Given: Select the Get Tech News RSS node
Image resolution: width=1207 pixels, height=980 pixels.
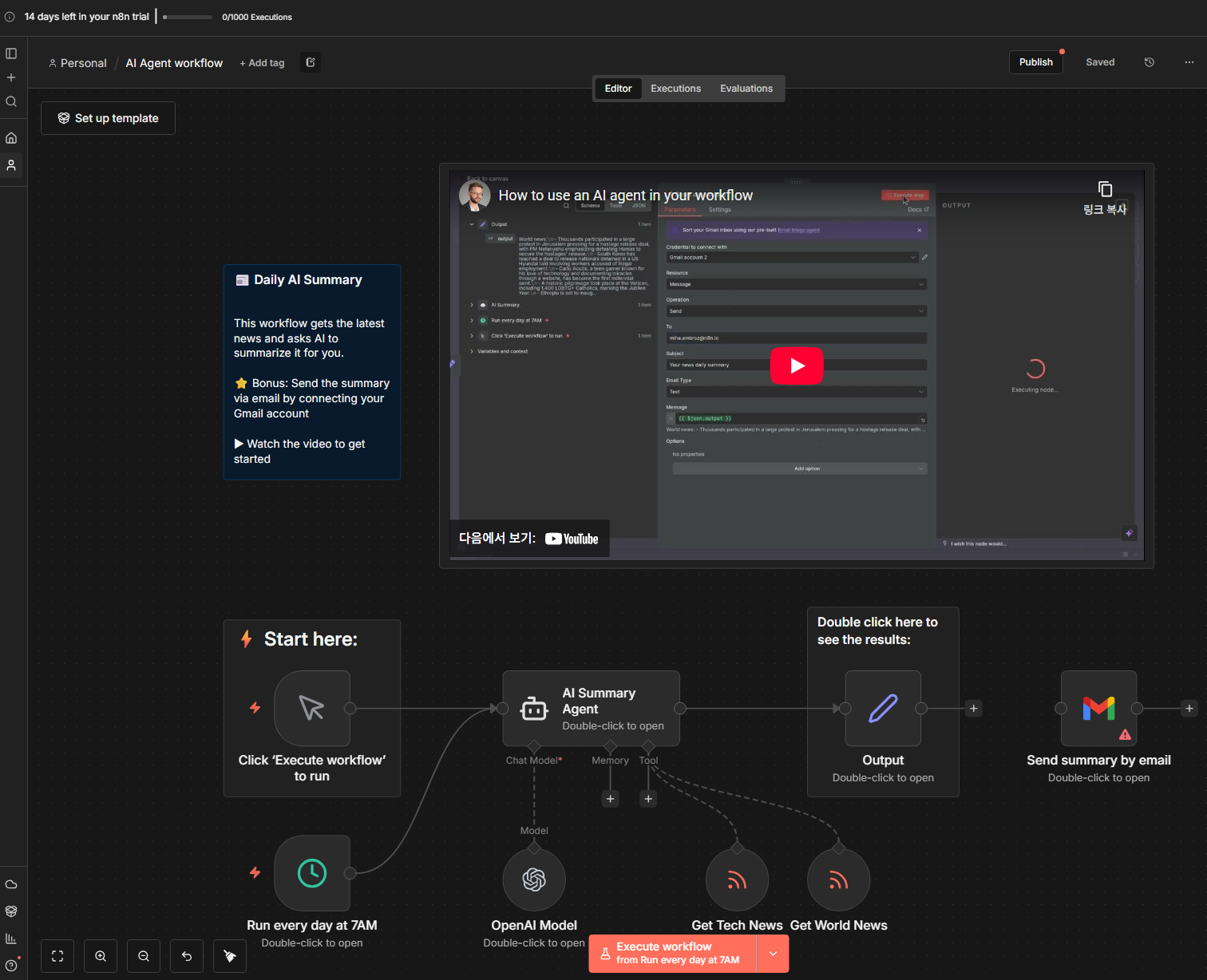Looking at the screenshot, I should (x=737, y=879).
